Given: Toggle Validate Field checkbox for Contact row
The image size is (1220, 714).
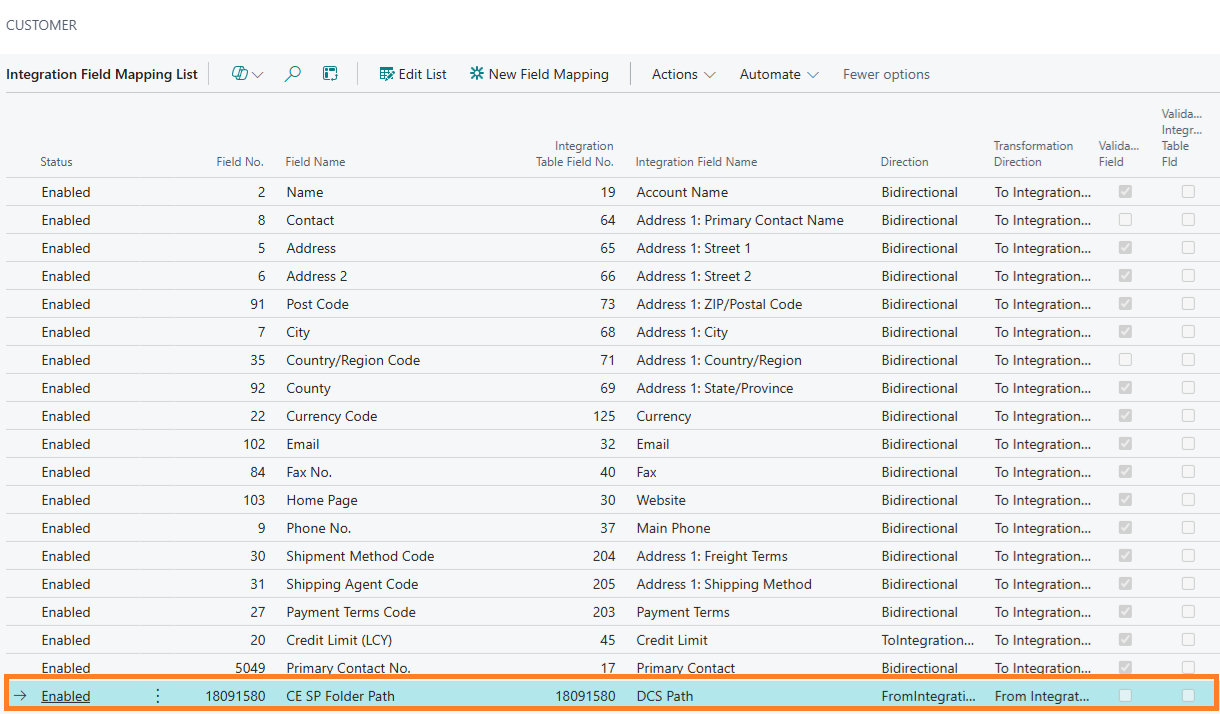Looking at the screenshot, I should 1125,220.
